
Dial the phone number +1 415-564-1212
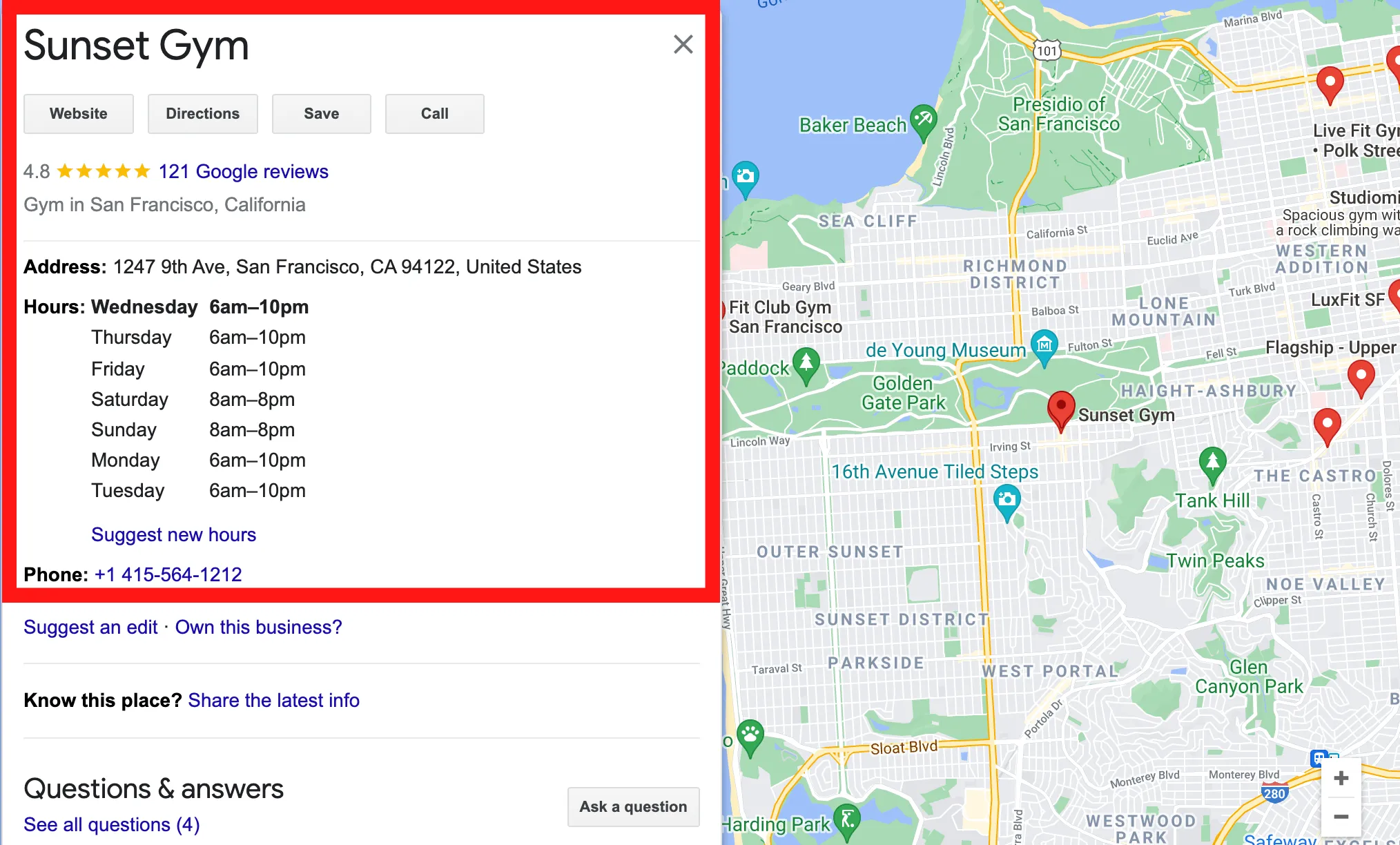(168, 574)
